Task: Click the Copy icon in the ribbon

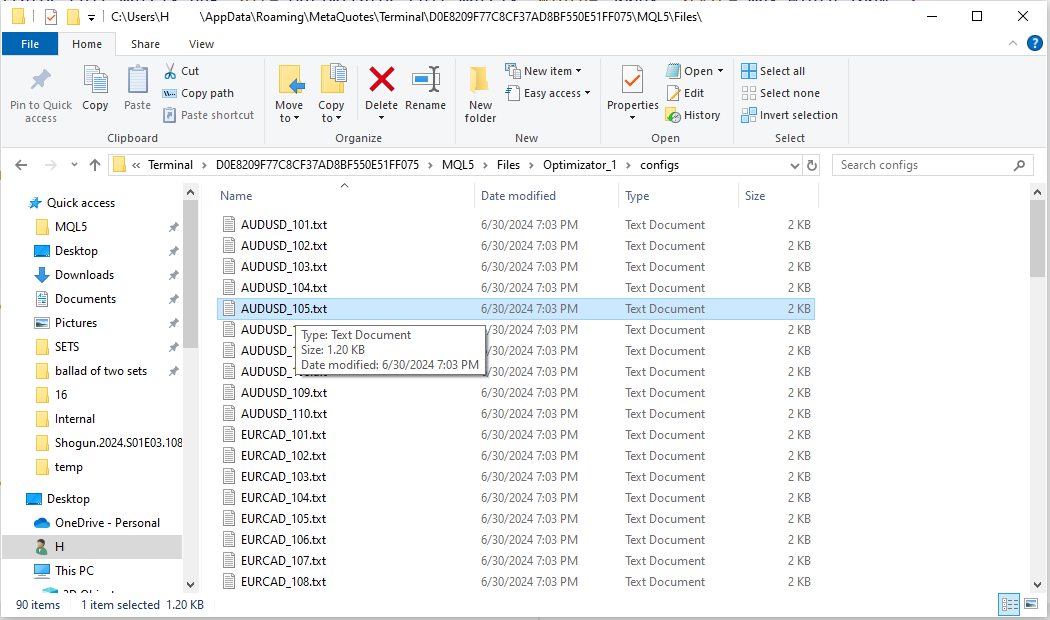Action: 95,92
